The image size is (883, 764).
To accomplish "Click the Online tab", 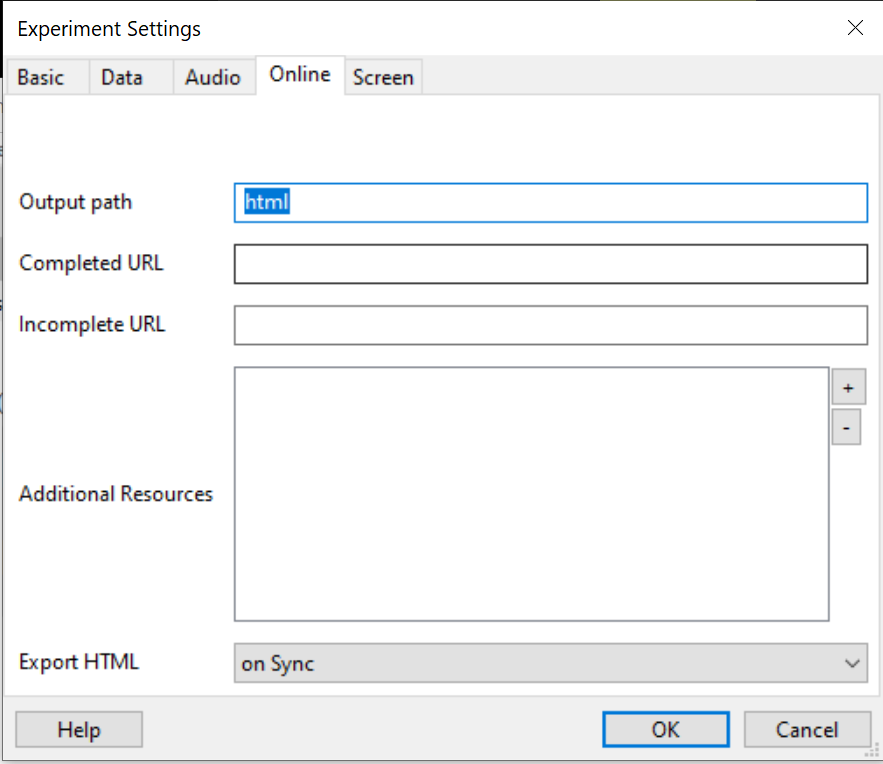I will point(300,75).
